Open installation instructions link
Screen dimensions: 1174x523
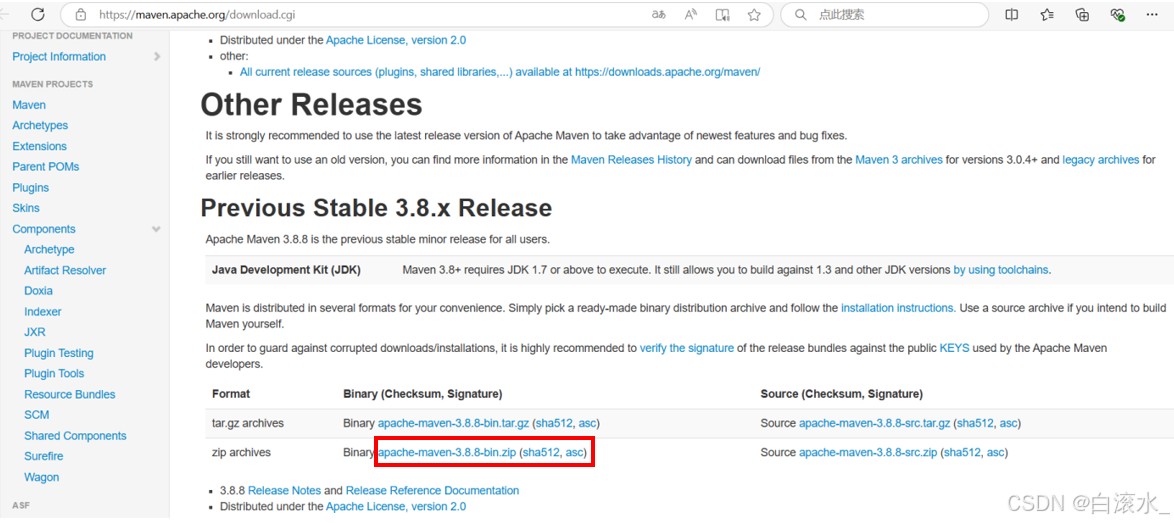(x=898, y=308)
